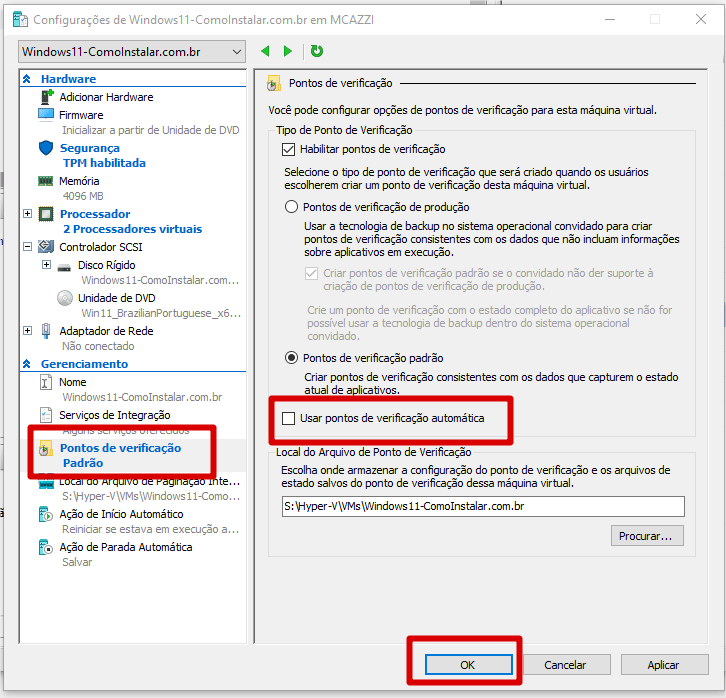Click the green refresh icon
This screenshot has width=726, height=698.
point(317,51)
